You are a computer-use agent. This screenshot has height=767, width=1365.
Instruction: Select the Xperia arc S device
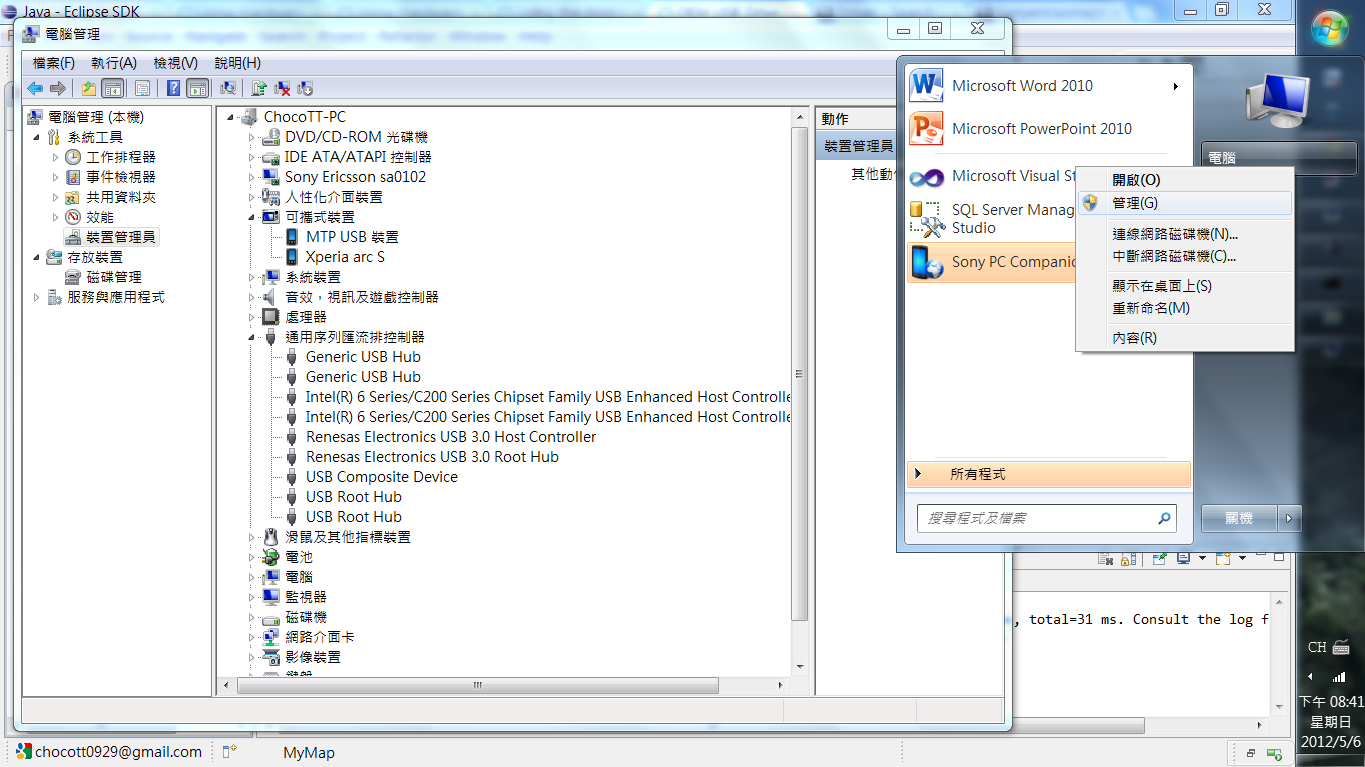tap(345, 257)
